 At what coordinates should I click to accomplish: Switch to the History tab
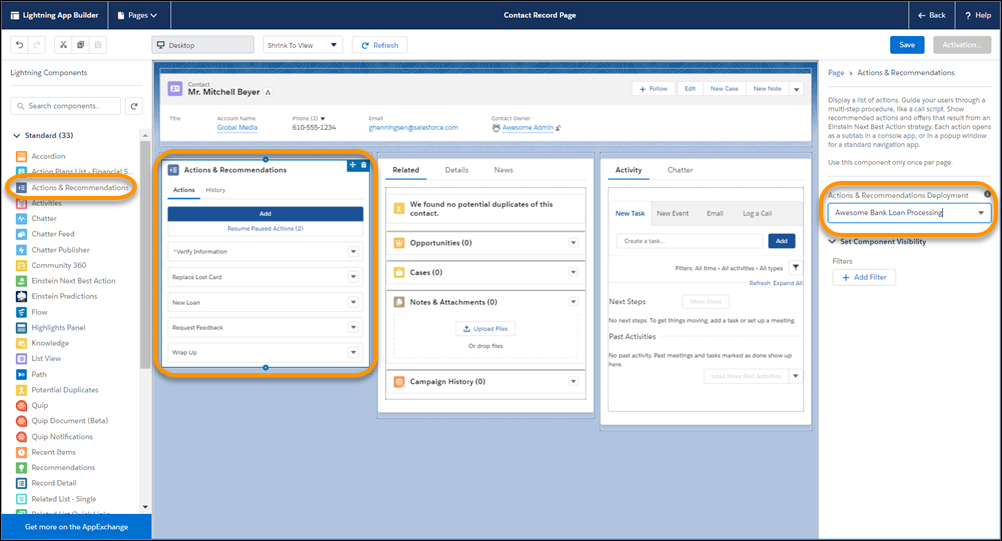[215, 190]
